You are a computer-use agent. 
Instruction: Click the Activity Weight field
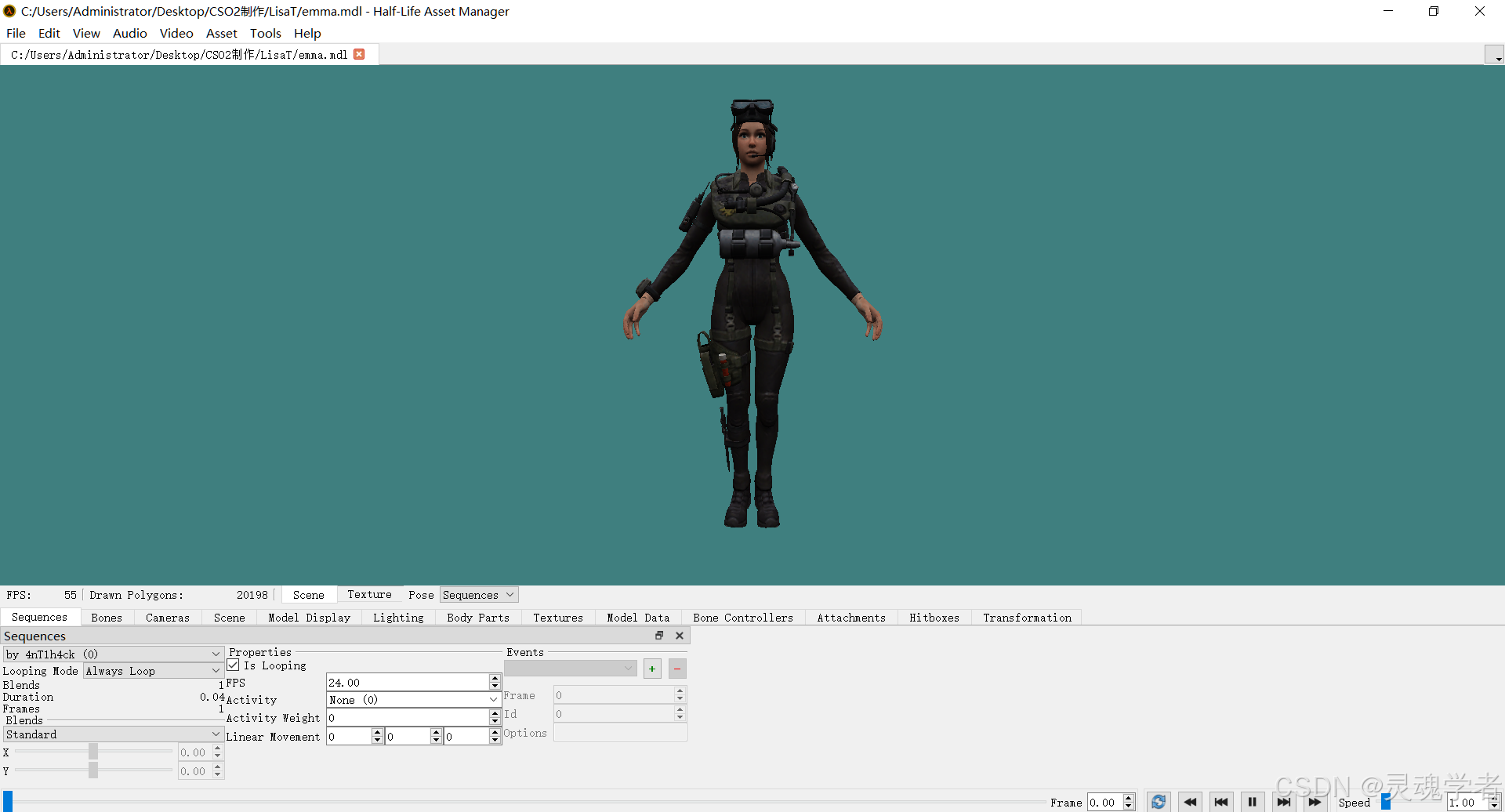pyautogui.click(x=408, y=718)
